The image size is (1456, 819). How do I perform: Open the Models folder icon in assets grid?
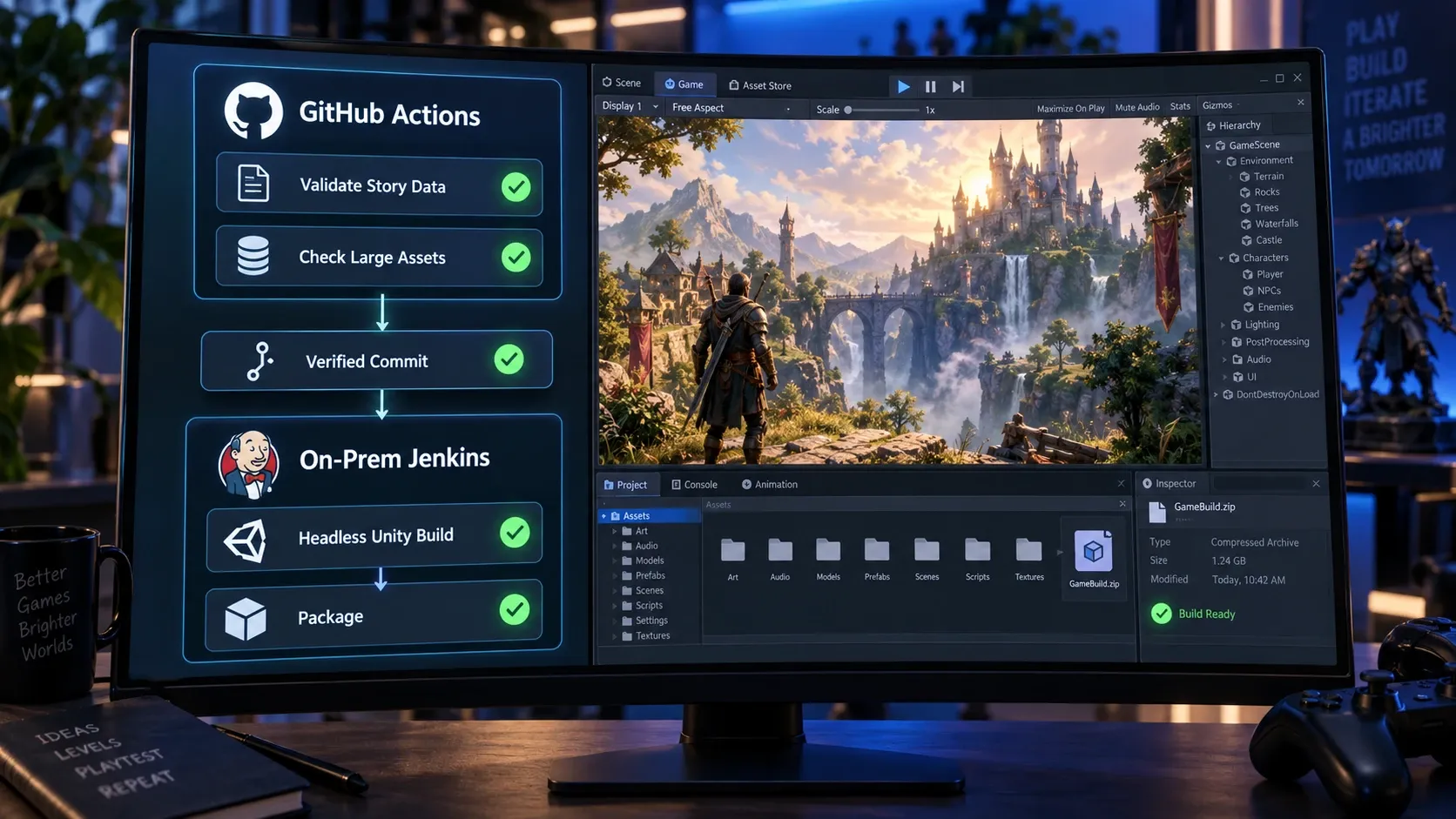(x=828, y=550)
